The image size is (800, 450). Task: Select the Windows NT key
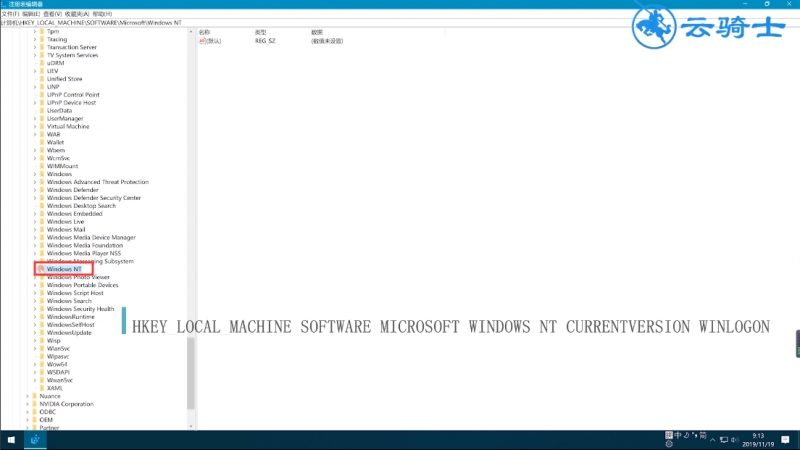point(64,269)
